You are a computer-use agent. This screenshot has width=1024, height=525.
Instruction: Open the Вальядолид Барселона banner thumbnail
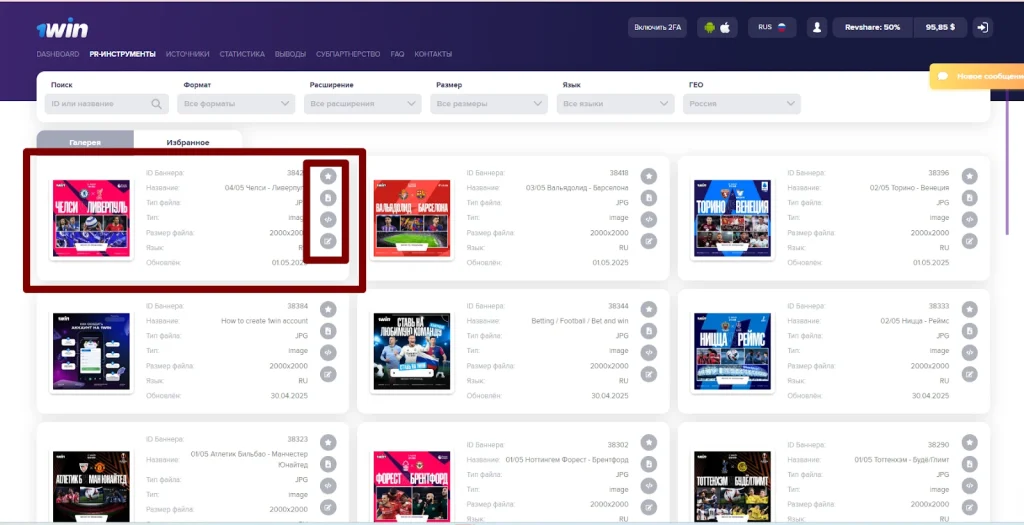tap(412, 218)
